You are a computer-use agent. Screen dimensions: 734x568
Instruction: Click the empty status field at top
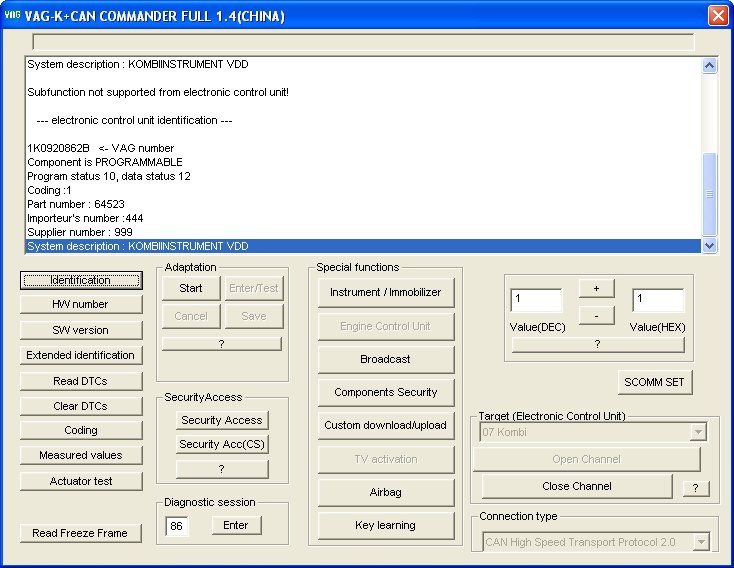363,42
